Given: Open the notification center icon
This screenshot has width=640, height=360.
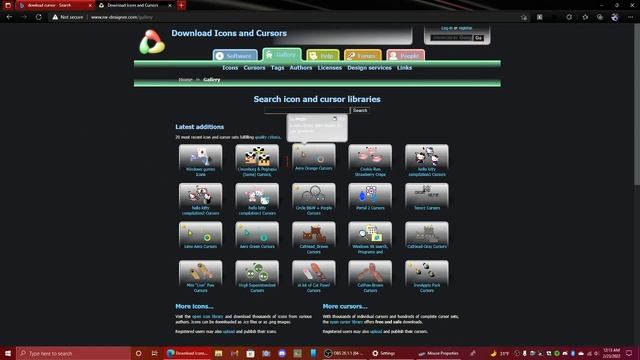Looking at the screenshot, I should click(x=629, y=353).
